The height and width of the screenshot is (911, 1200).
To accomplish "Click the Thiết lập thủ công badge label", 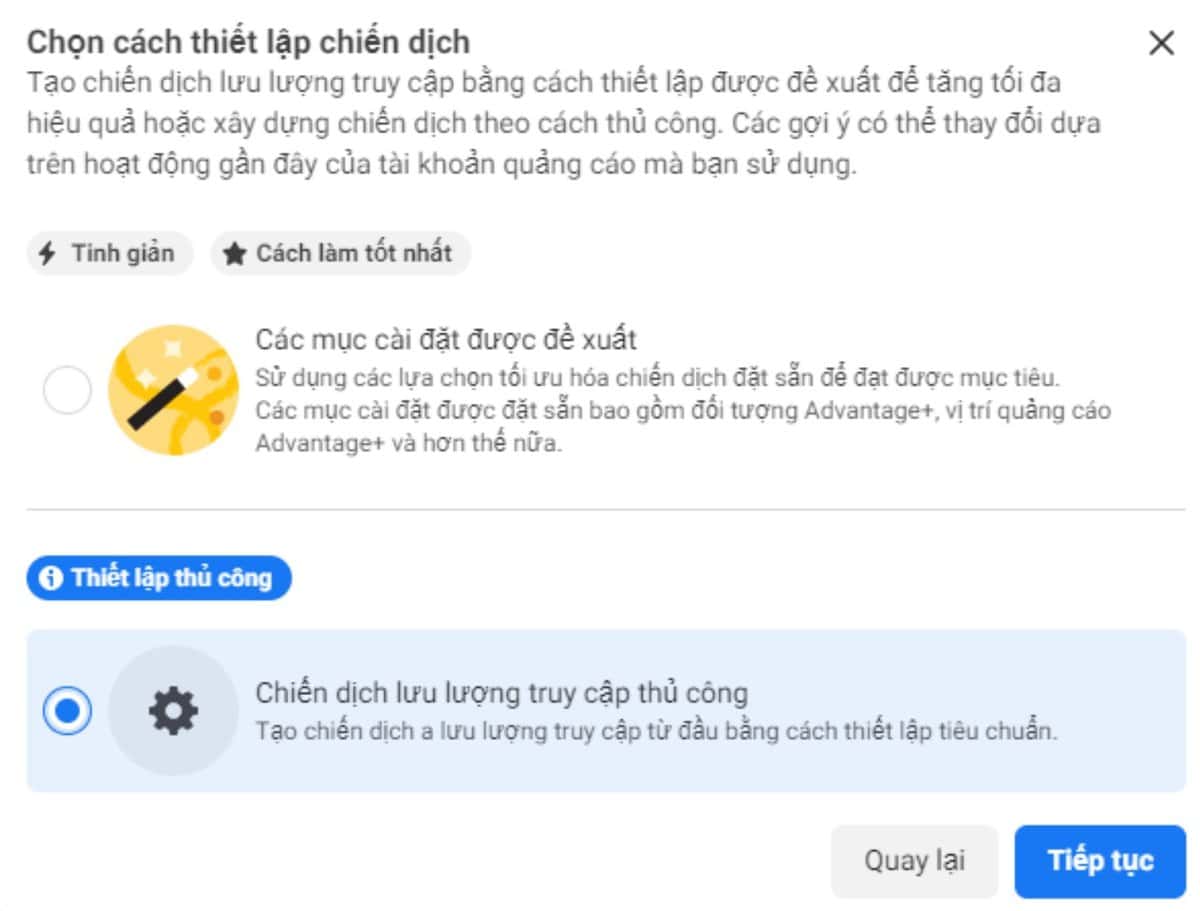I will tap(171, 579).
